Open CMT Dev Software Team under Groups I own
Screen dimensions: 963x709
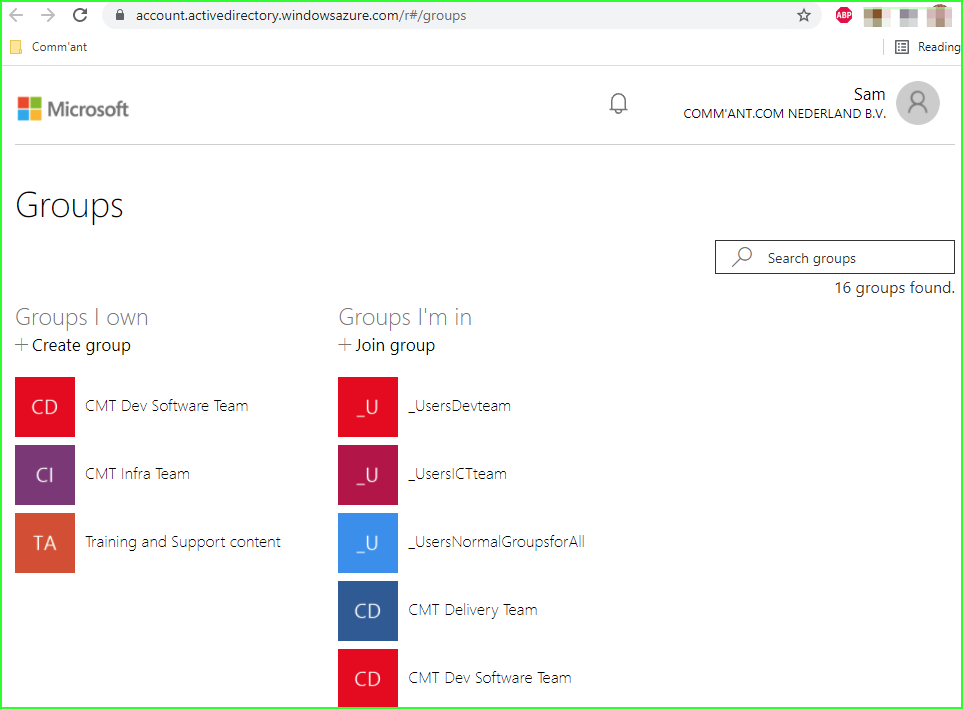pyautogui.click(x=166, y=406)
